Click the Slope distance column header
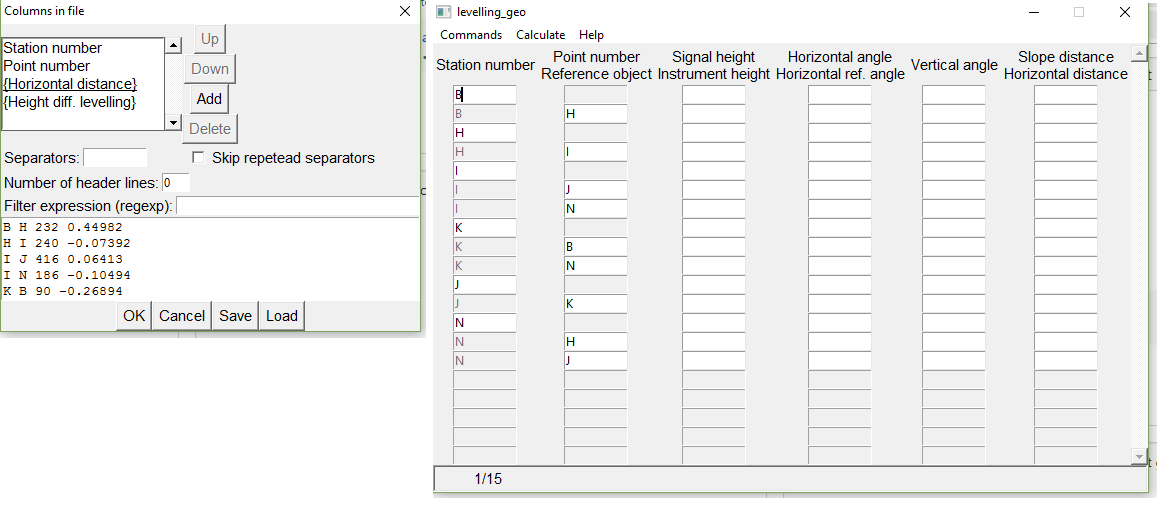 (x=1066, y=57)
